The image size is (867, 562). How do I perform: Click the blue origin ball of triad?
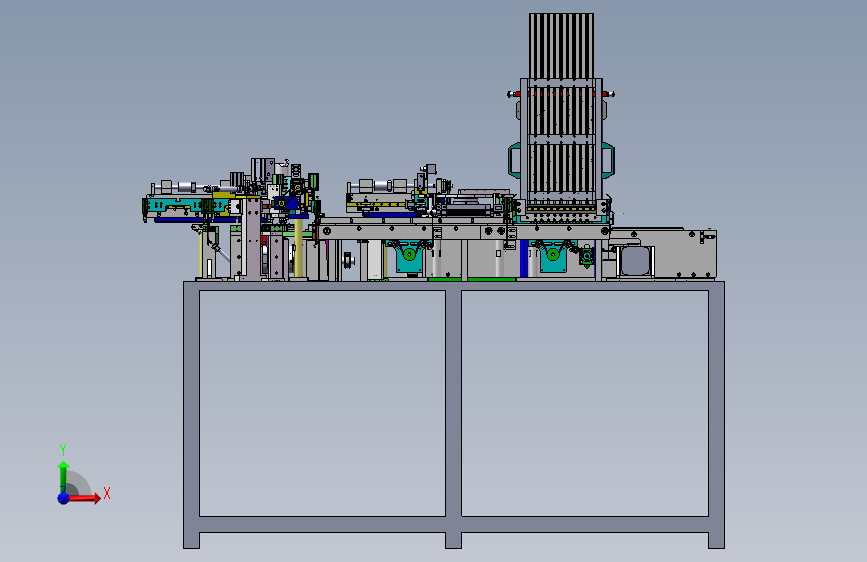[x=64, y=498]
